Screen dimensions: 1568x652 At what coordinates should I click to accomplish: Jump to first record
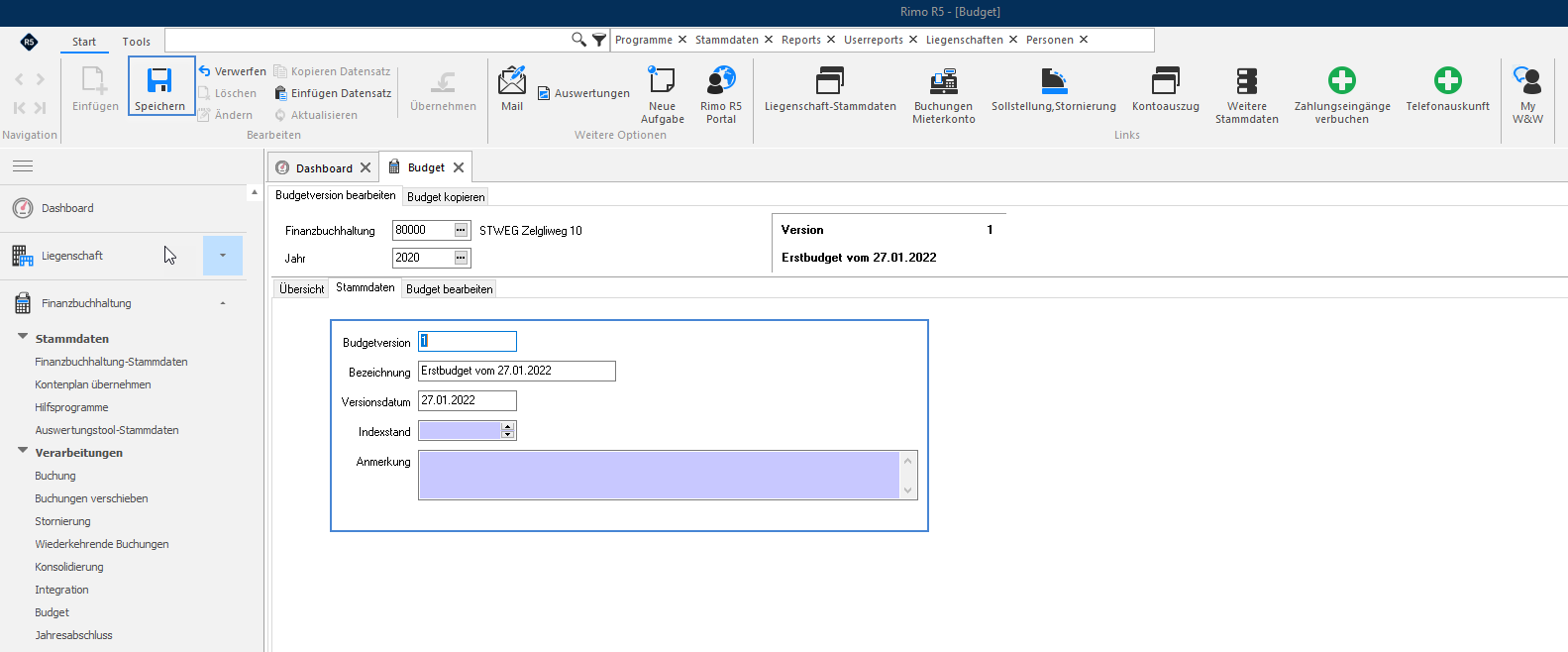(x=19, y=107)
